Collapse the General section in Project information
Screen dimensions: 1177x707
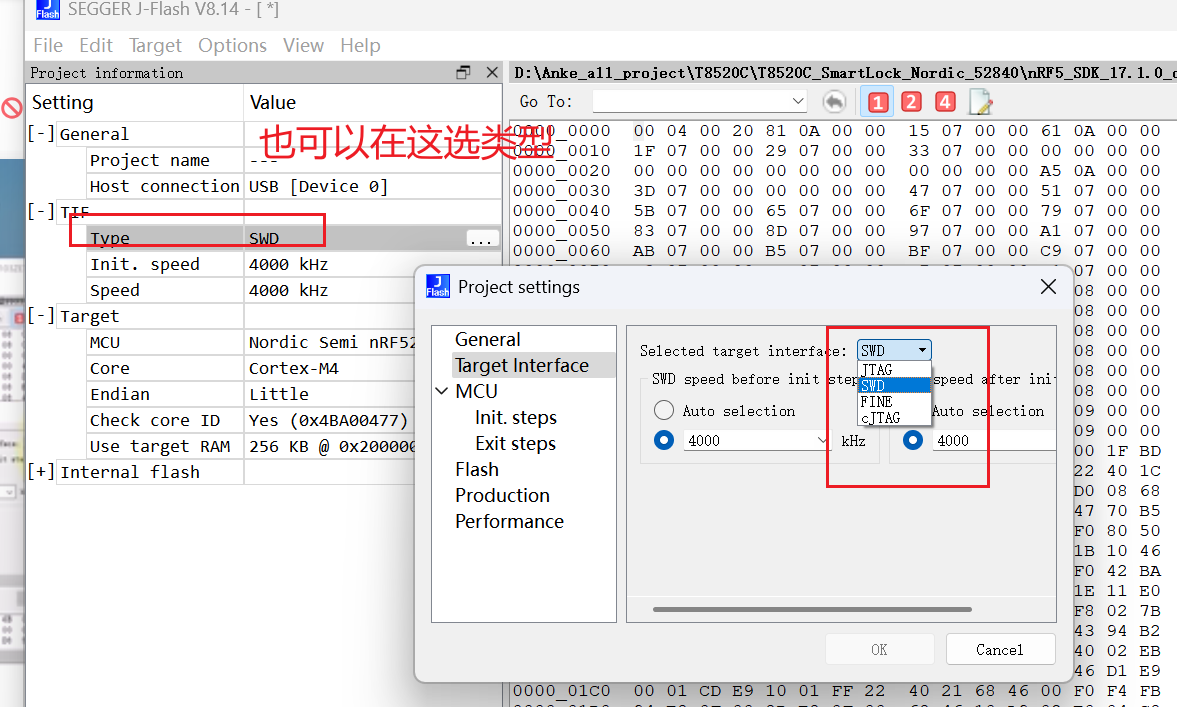[41, 134]
